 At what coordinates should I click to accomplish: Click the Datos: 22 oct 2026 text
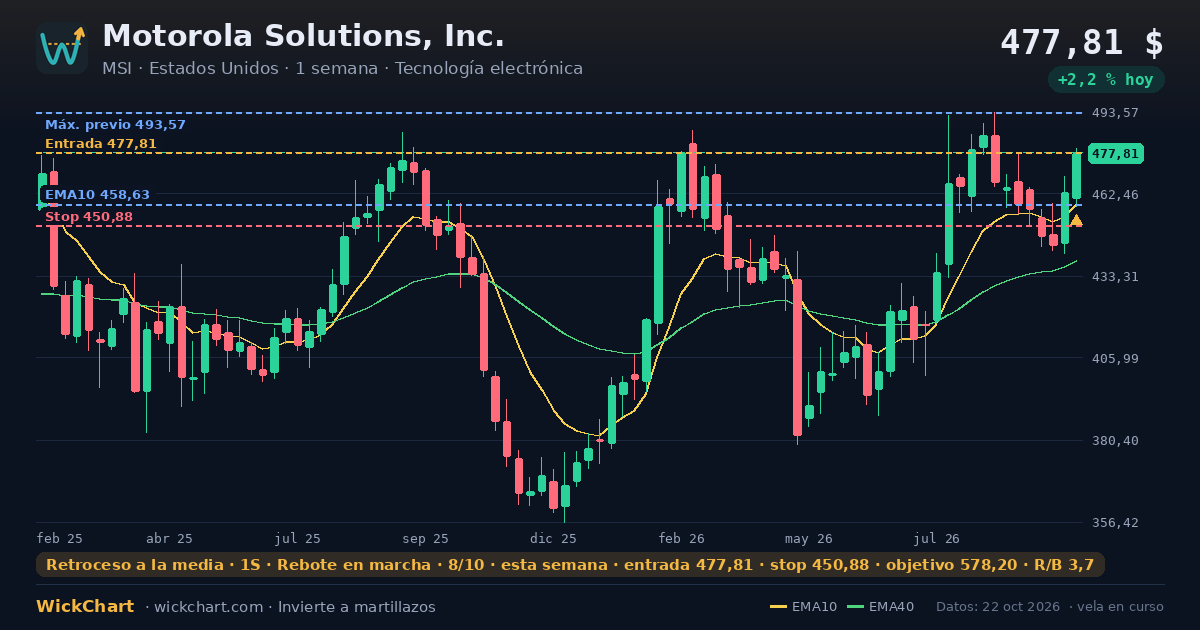coord(998,607)
